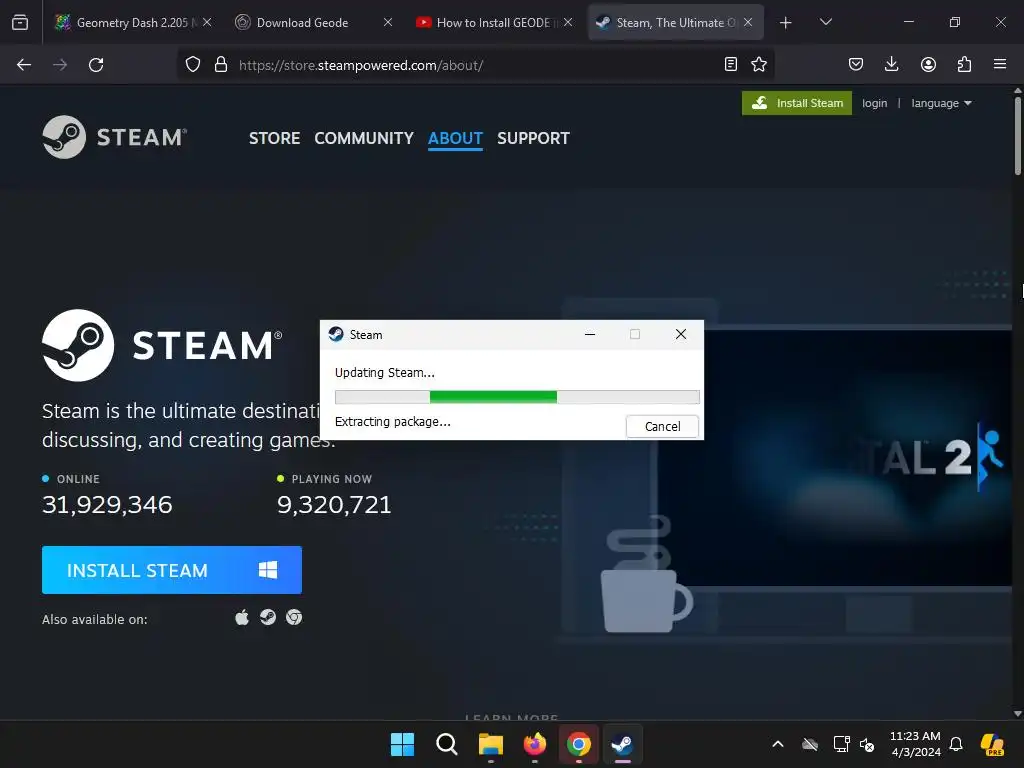1024x768 pixels.
Task: Choose the SteamOS download icon
Action: [x=268, y=617]
